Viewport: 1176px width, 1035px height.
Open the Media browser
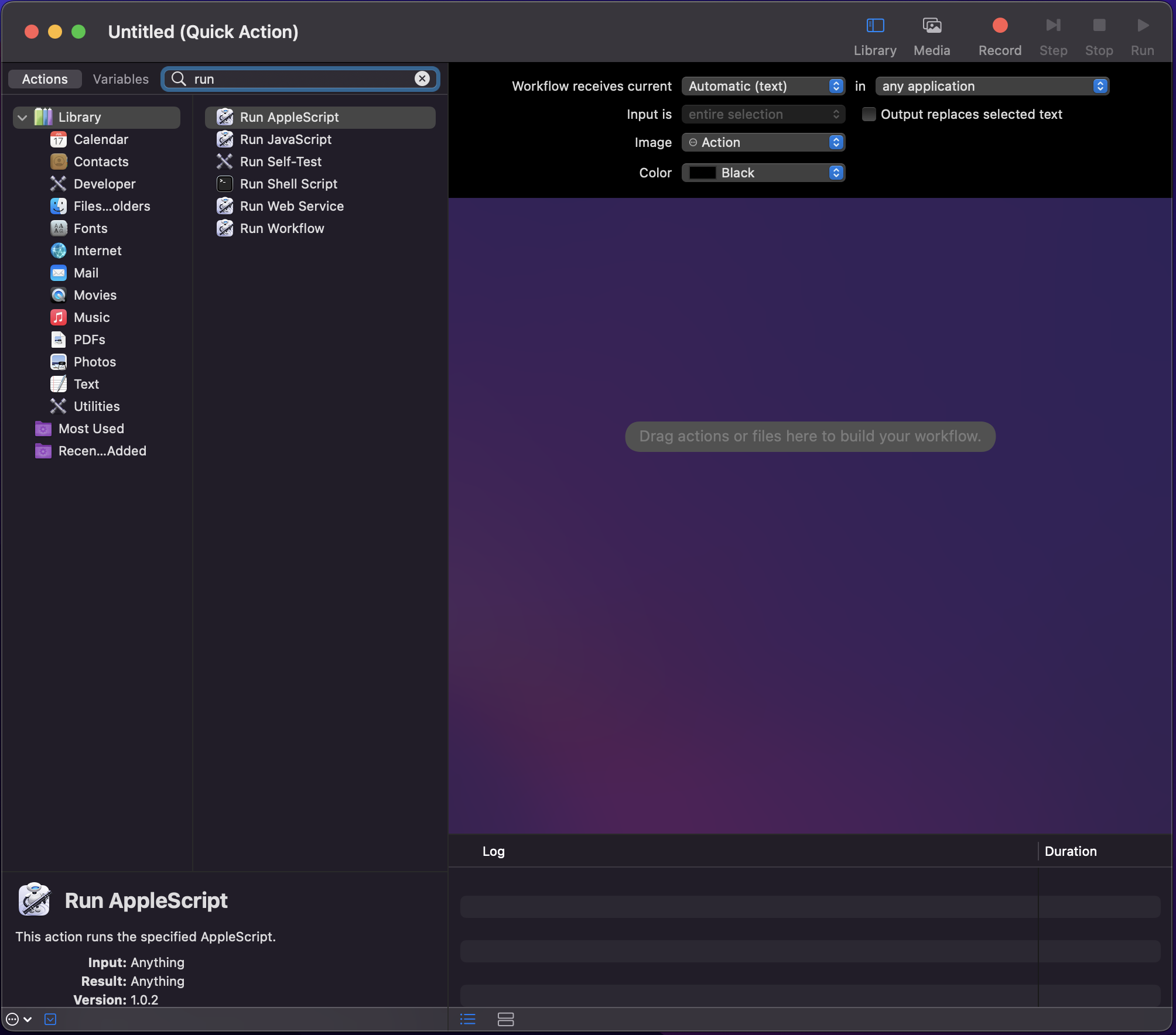[x=932, y=37]
